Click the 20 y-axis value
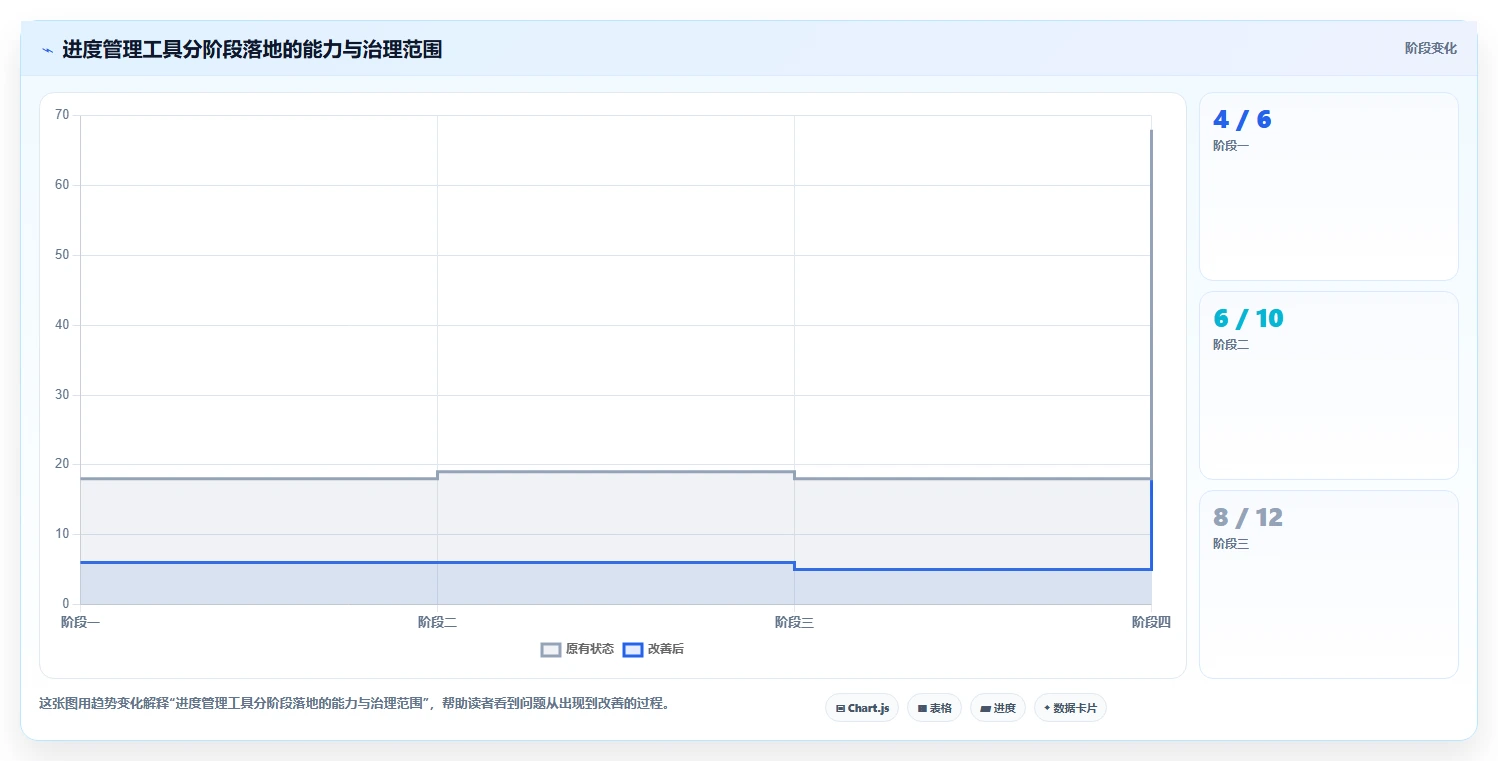This screenshot has width=1498, height=761. 62,464
